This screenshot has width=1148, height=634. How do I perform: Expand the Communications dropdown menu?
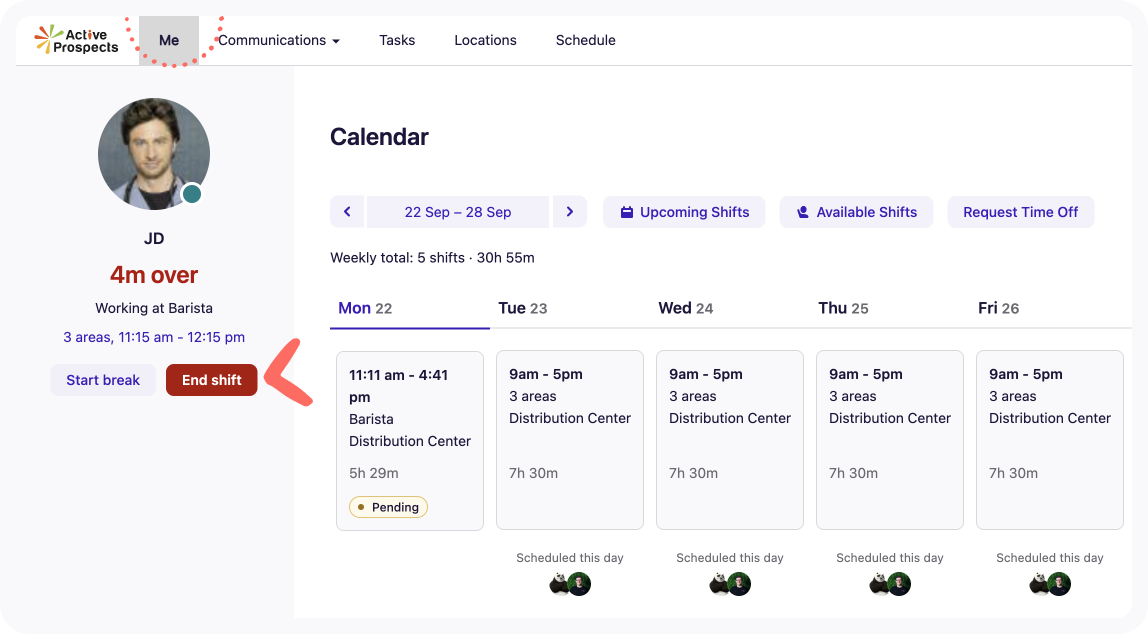pyautogui.click(x=279, y=40)
